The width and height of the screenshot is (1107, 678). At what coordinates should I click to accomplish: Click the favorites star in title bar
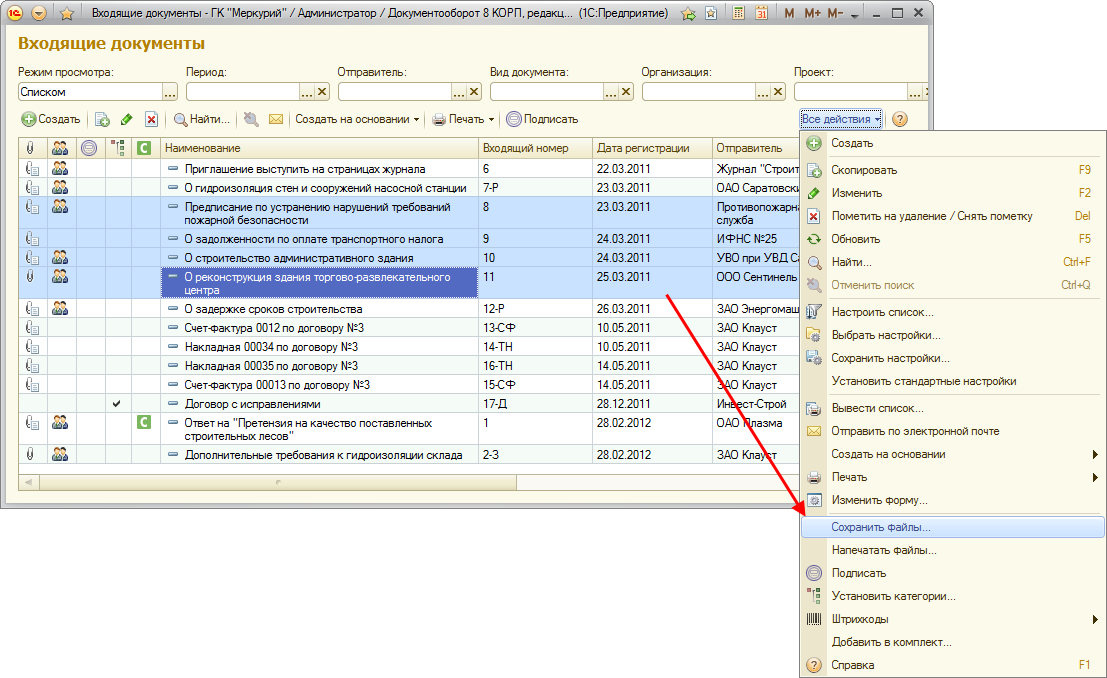click(x=67, y=14)
